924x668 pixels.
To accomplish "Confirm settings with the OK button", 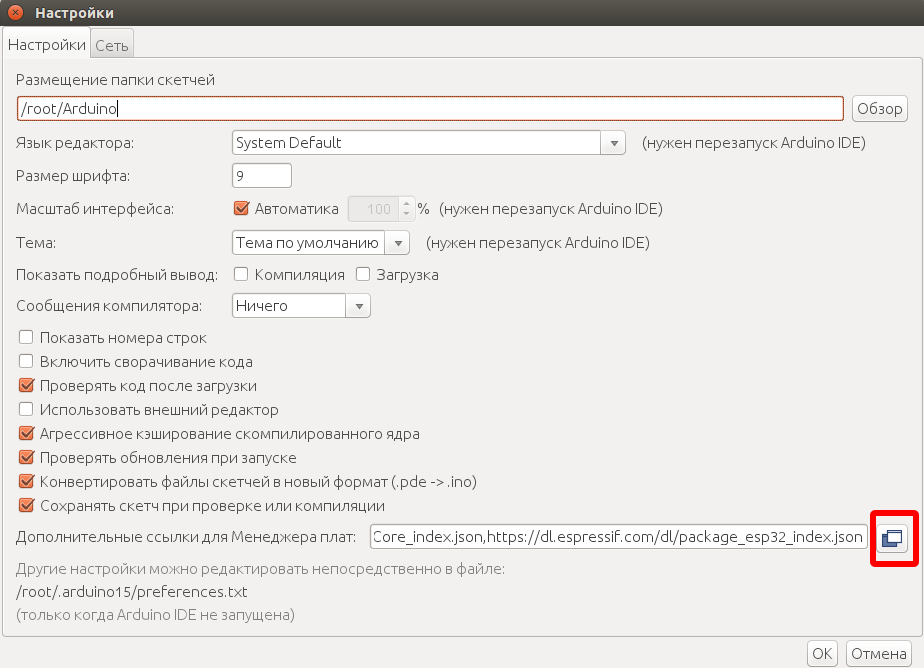I will (822, 653).
